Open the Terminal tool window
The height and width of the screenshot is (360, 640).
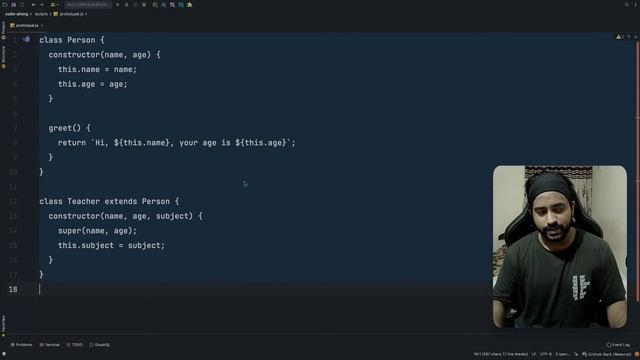50,345
